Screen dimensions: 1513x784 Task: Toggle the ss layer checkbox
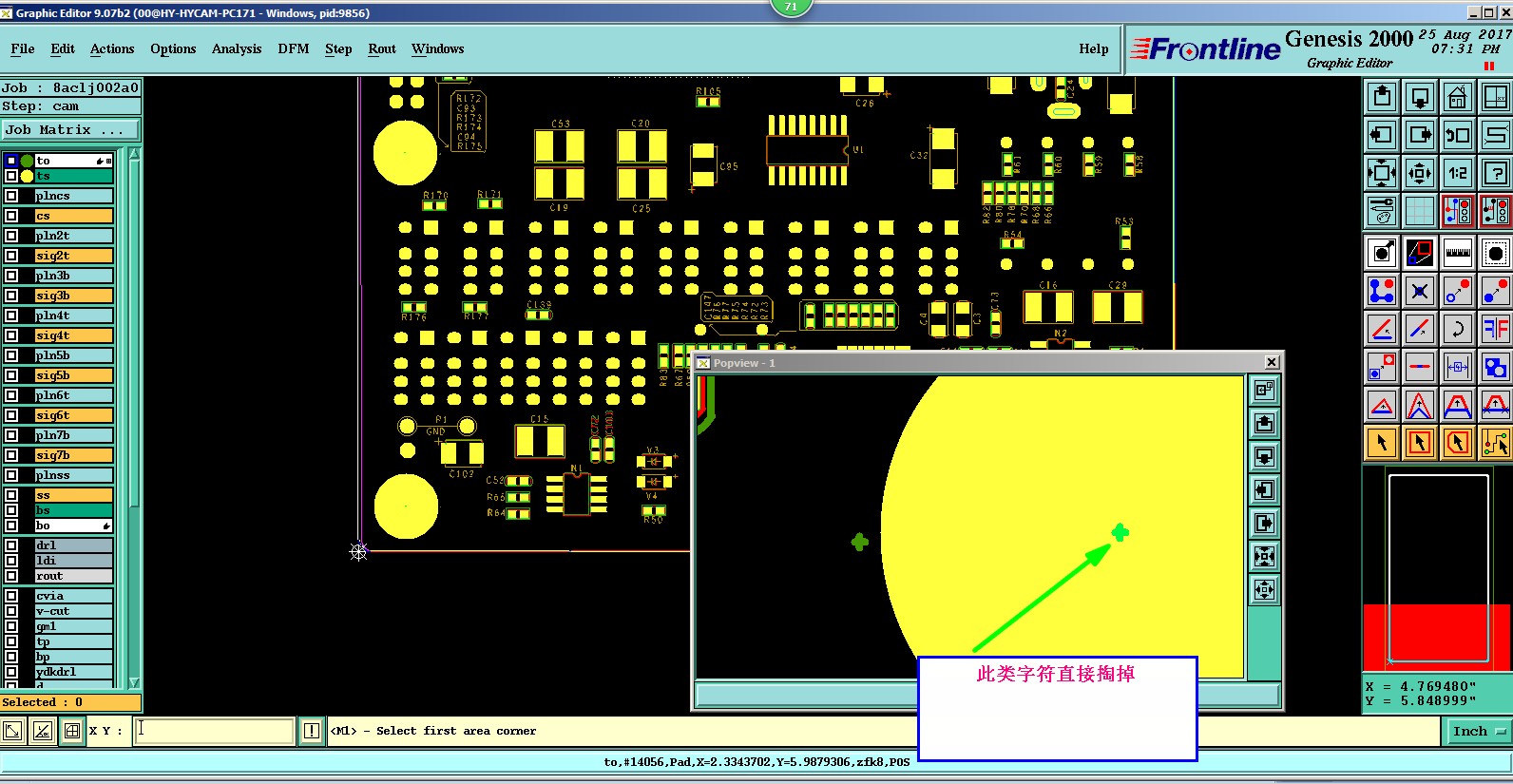(11, 495)
